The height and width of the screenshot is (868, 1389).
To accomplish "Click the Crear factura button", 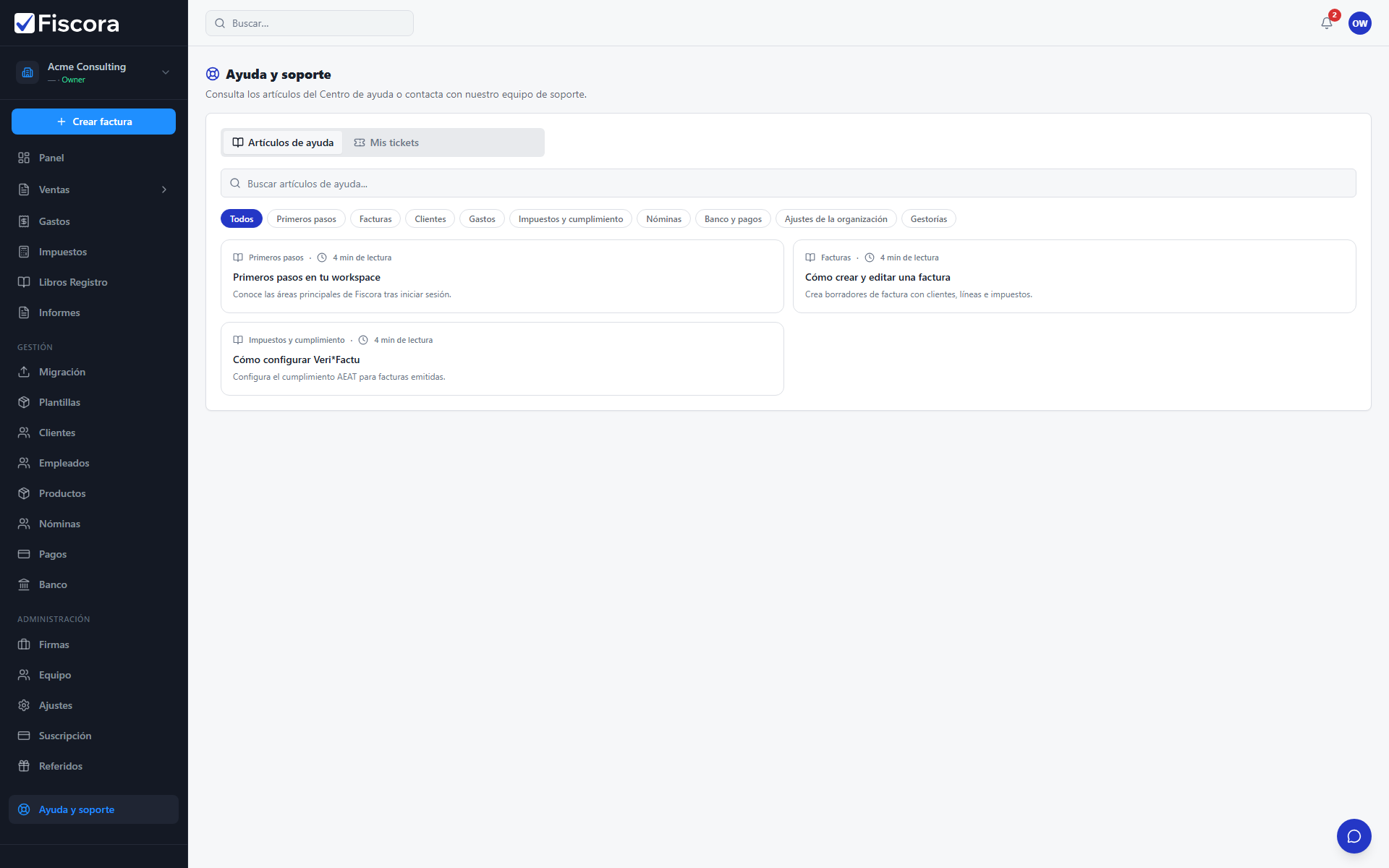I will tap(93, 122).
